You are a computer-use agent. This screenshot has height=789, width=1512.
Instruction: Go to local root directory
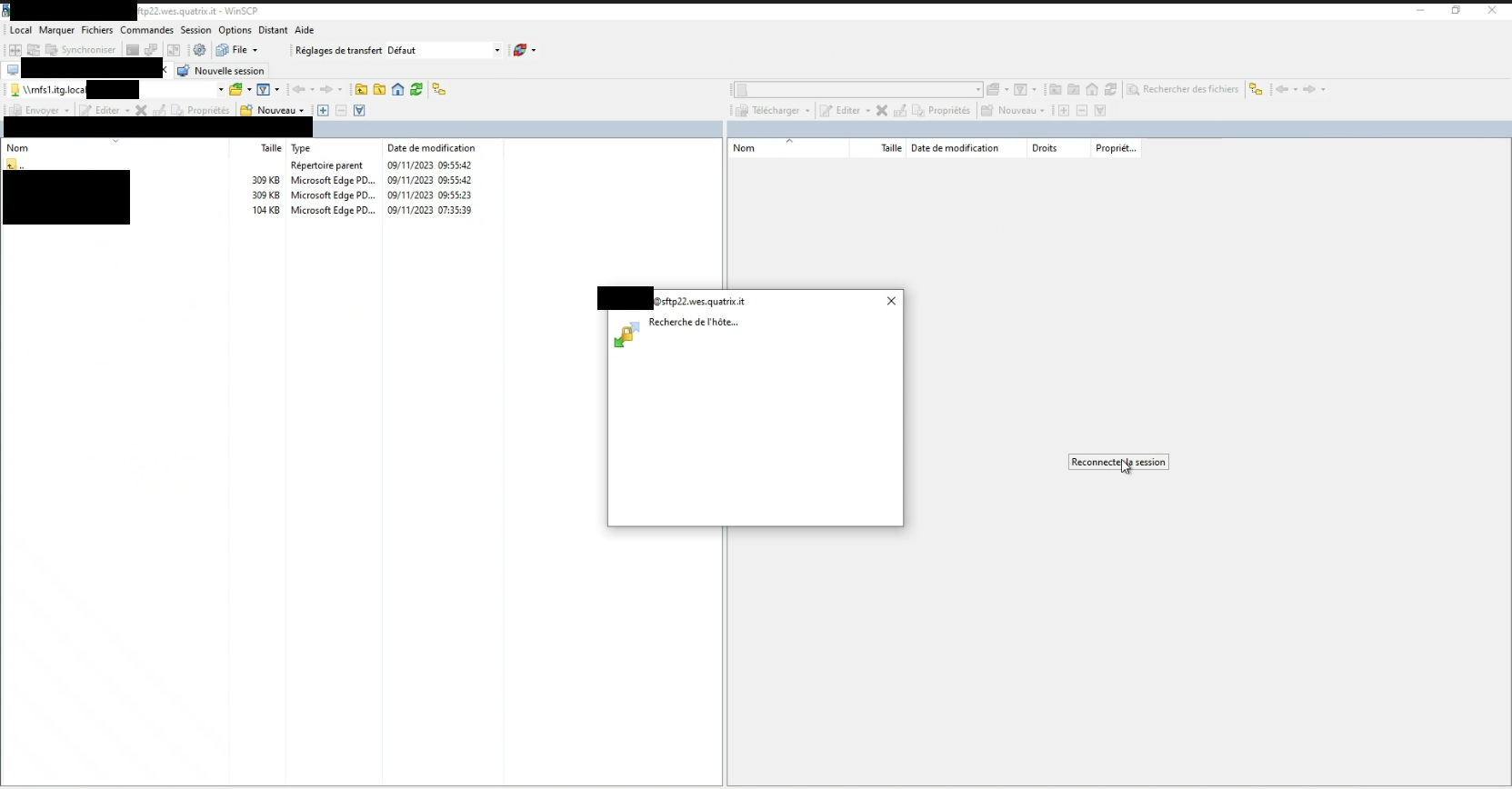pos(379,89)
